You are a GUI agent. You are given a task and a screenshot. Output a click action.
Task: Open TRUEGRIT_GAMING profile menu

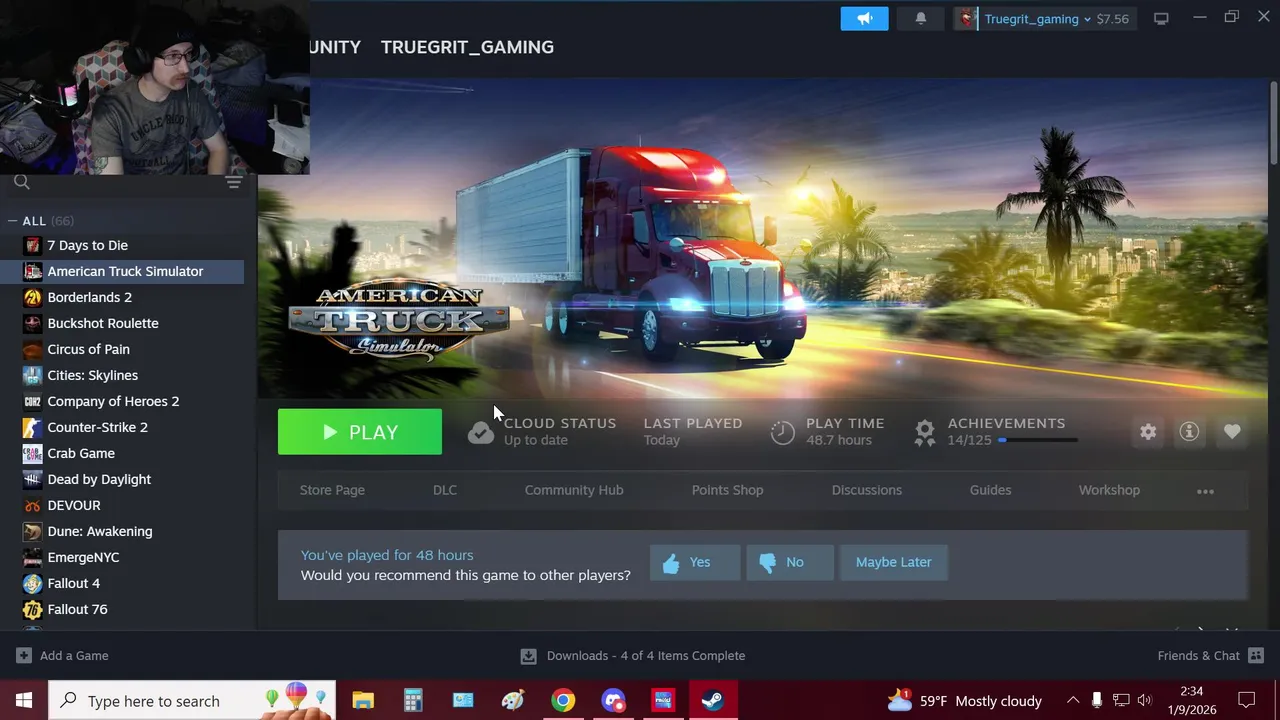point(467,47)
